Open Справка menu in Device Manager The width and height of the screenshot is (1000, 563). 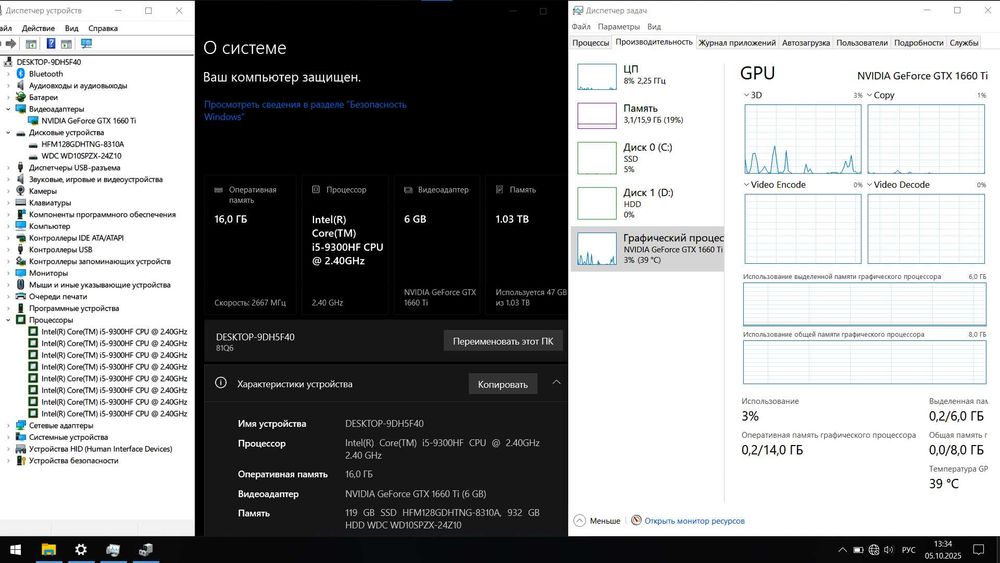(103, 28)
